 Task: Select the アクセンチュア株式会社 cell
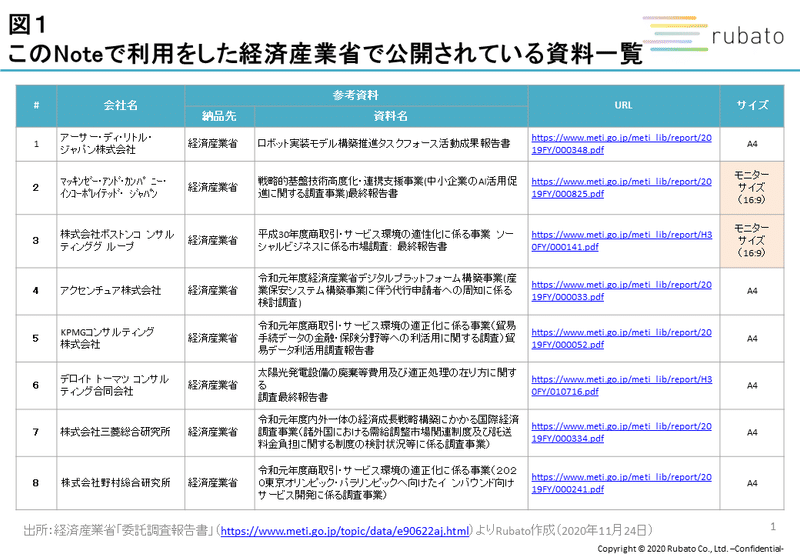[120, 291]
